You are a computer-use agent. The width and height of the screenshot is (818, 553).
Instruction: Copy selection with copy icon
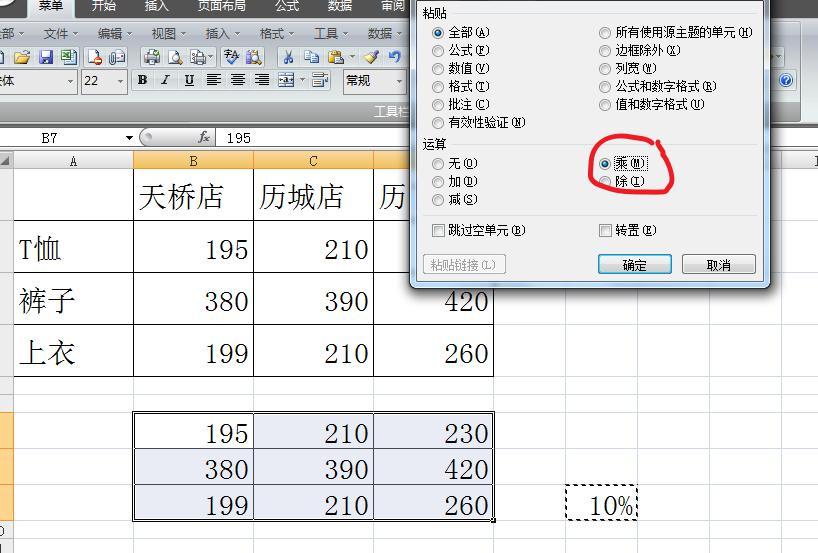311,57
